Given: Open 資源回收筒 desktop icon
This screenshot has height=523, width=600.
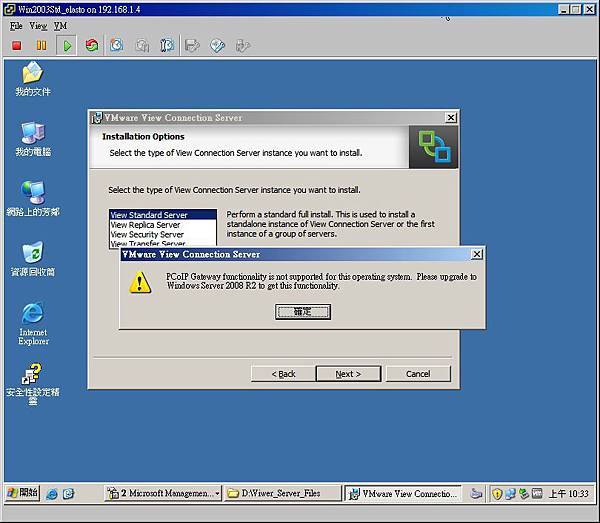Looking at the screenshot, I should point(33,259).
